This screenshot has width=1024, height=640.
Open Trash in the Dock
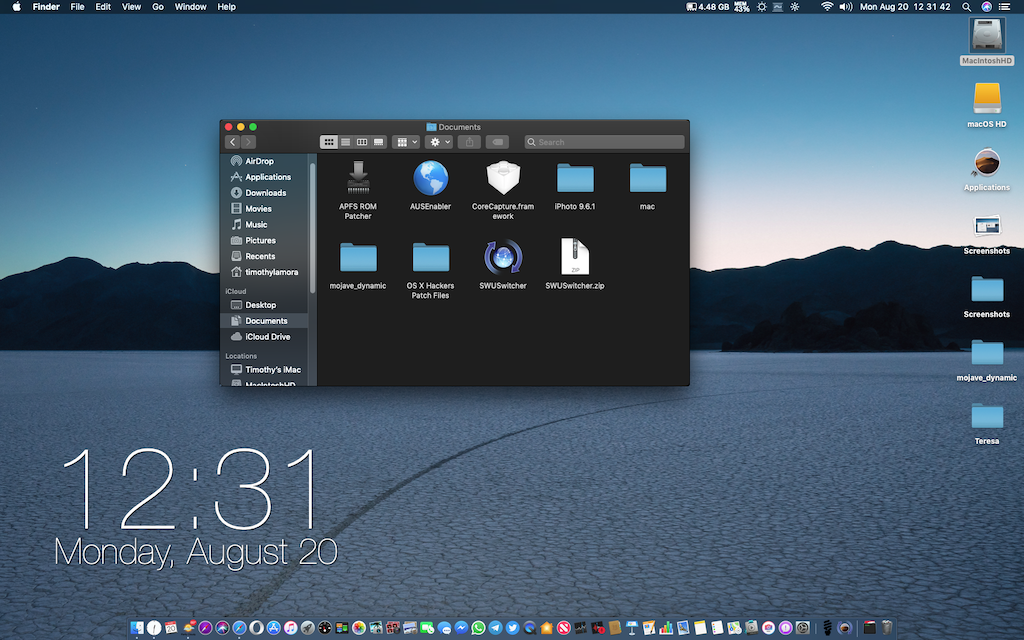886,628
